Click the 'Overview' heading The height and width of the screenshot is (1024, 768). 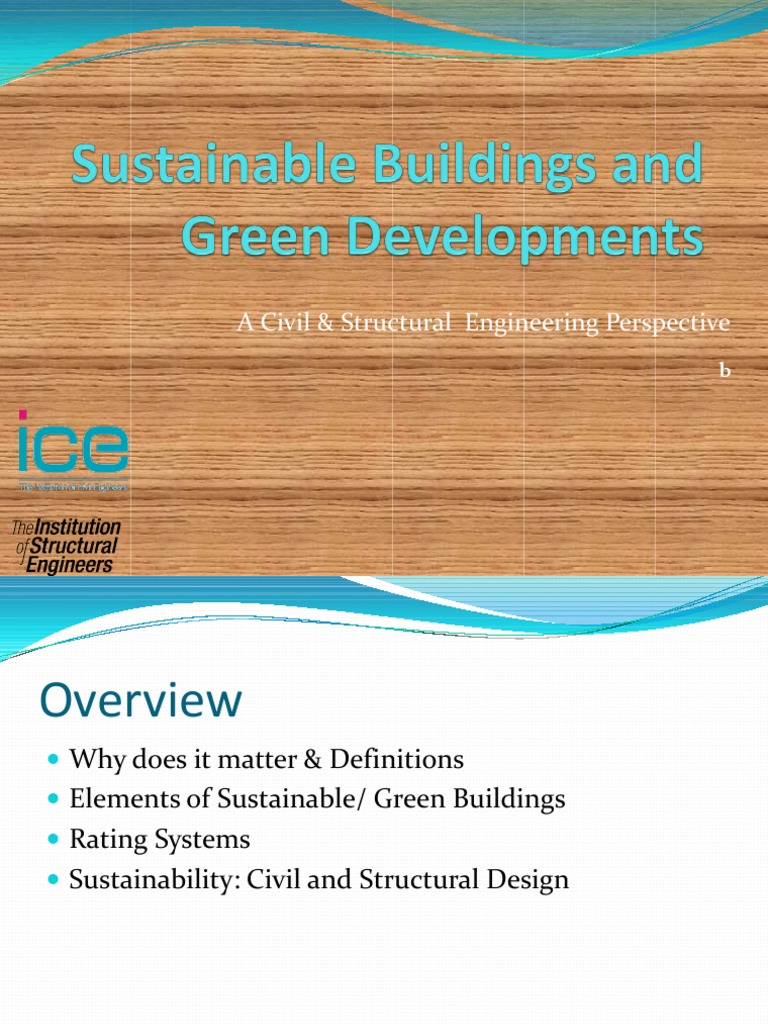point(140,700)
